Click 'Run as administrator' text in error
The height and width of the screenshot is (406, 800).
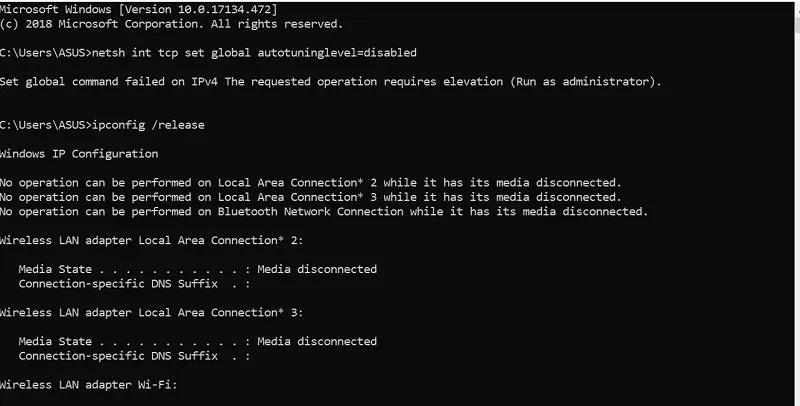coord(582,82)
